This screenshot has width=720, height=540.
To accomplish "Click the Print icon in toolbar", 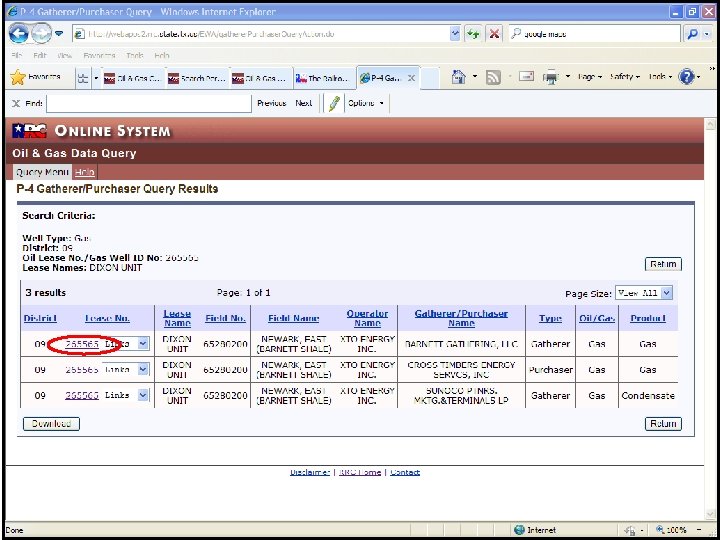I will (x=550, y=78).
